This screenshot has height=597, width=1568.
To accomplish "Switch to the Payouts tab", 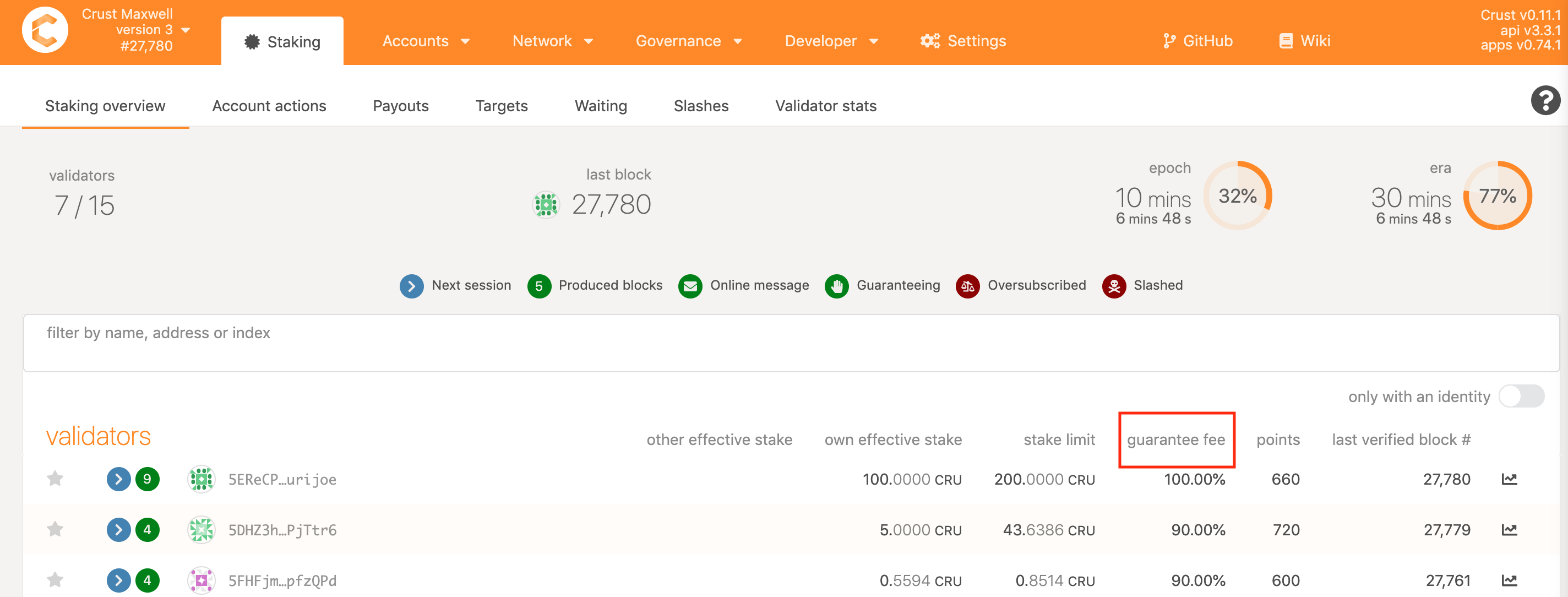I will click(400, 106).
